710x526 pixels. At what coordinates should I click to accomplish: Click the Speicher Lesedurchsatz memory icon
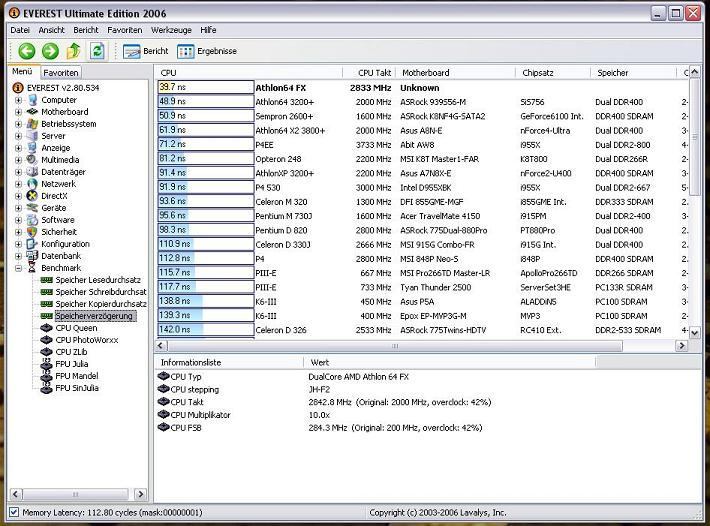pyautogui.click(x=47, y=280)
